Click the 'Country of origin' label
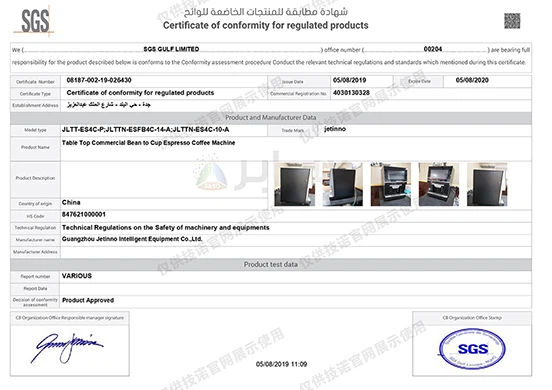552x390 pixels. pos(35,204)
